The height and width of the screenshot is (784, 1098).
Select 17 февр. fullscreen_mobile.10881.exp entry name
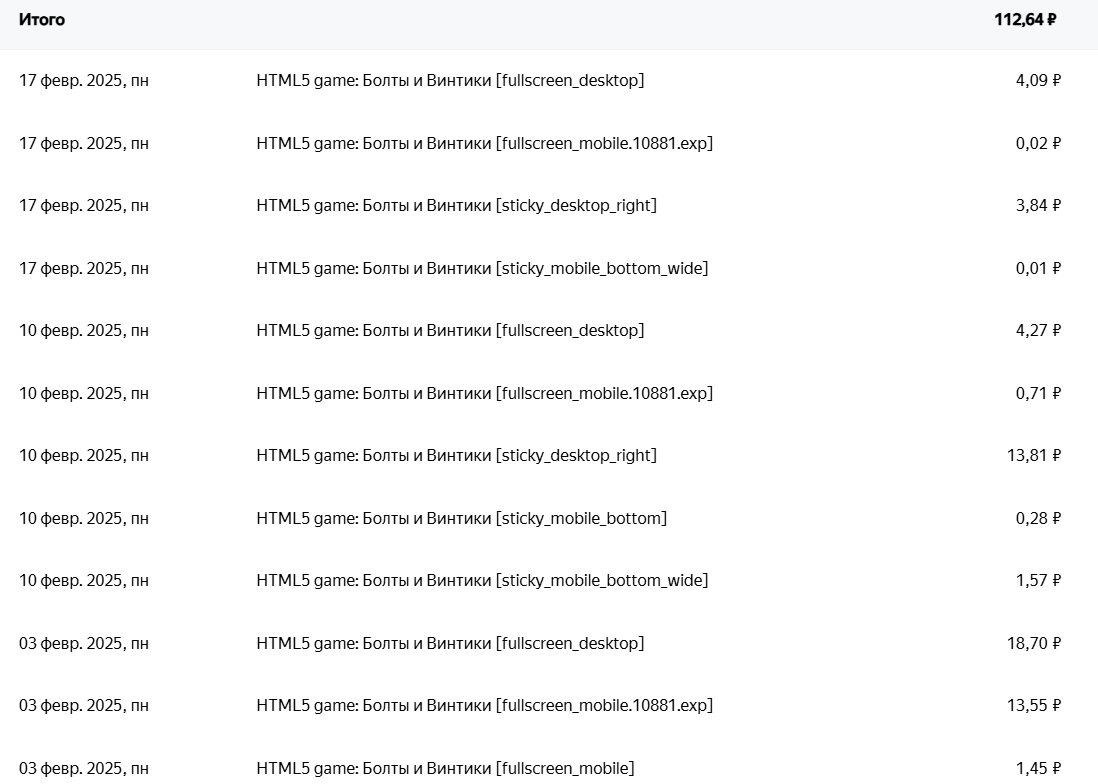point(484,143)
